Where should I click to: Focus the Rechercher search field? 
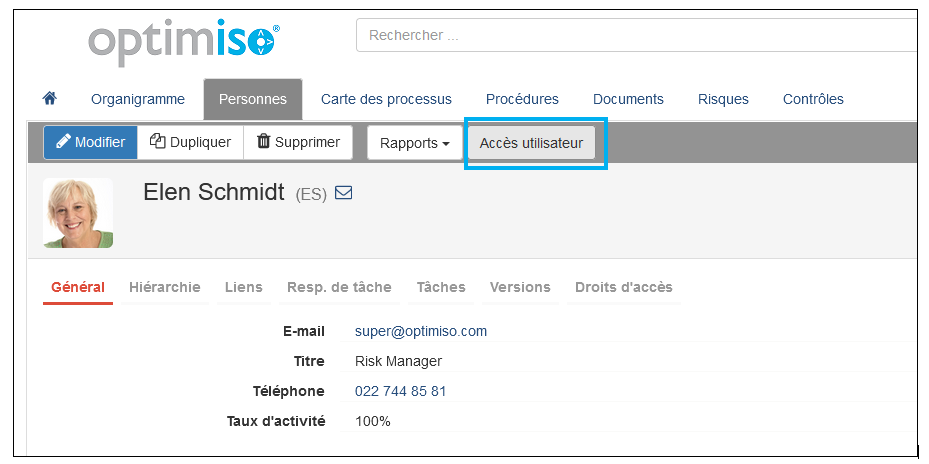(x=636, y=35)
